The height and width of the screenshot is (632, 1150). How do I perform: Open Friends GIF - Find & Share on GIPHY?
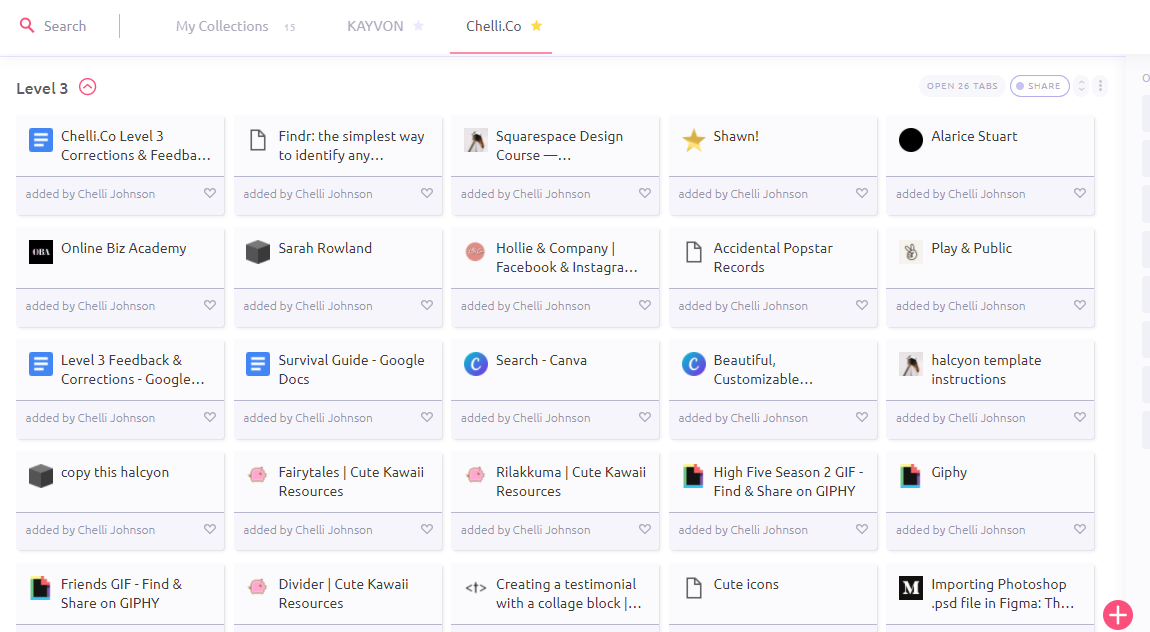point(121,594)
